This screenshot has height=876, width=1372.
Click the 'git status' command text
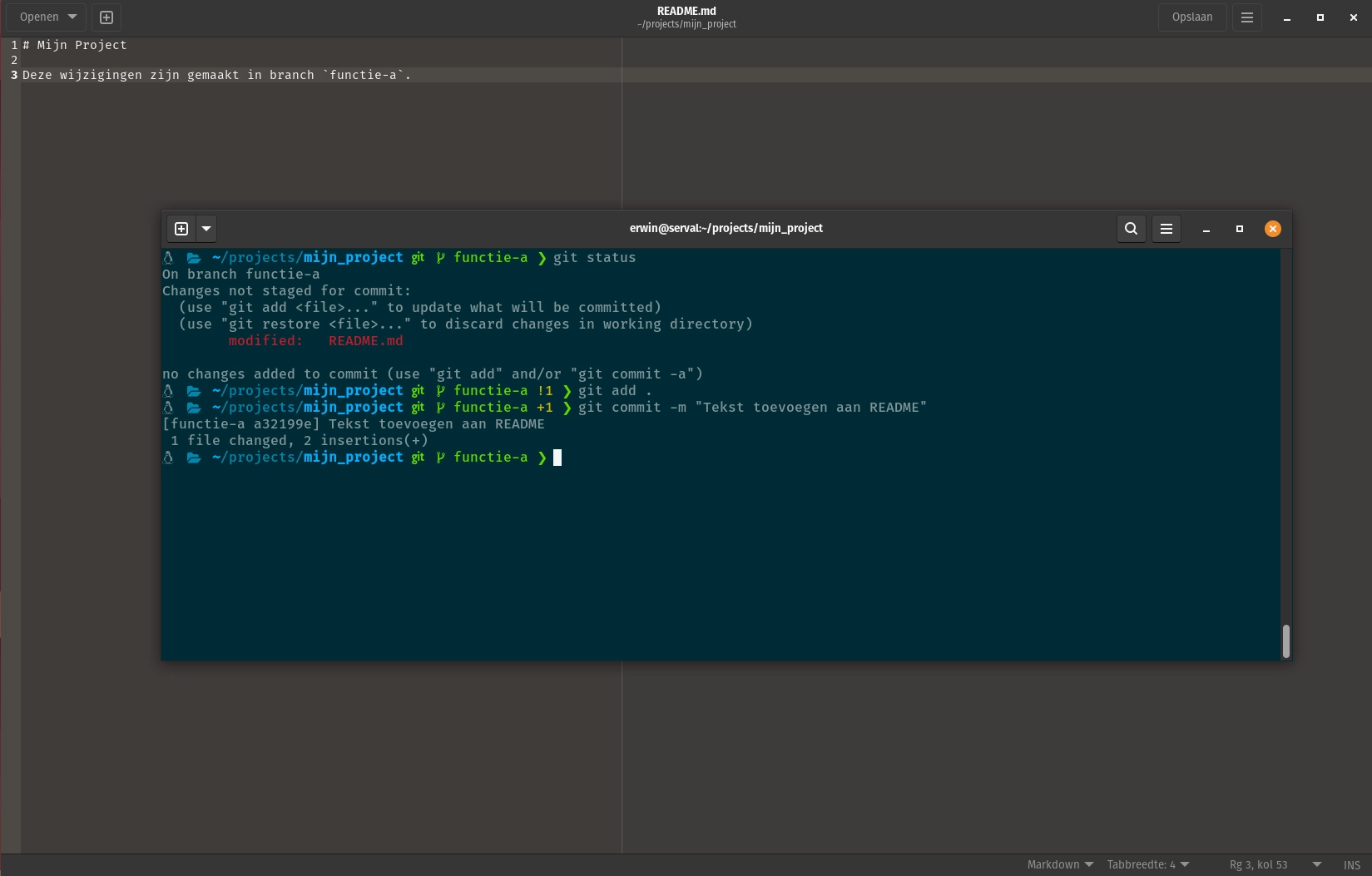coord(595,258)
